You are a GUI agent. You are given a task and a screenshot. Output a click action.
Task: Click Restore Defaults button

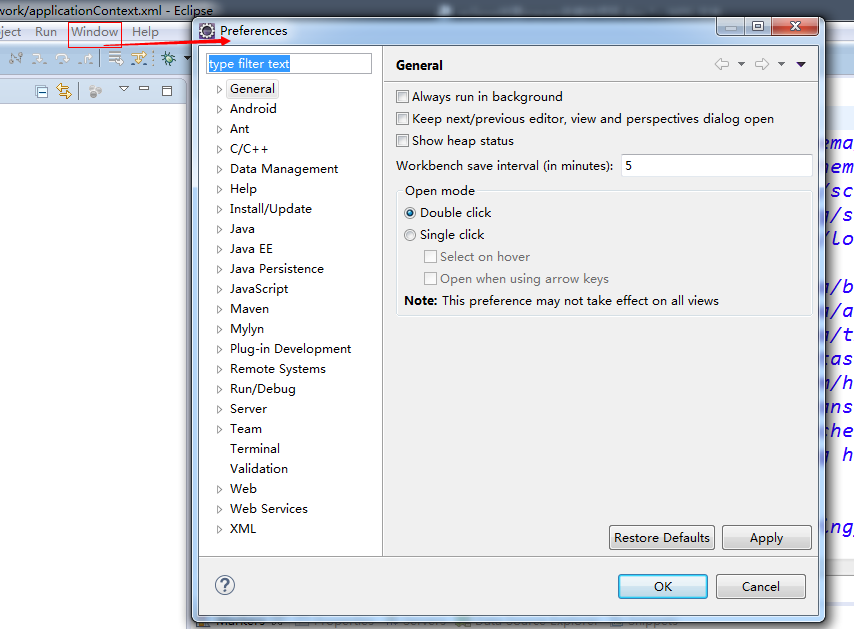662,538
